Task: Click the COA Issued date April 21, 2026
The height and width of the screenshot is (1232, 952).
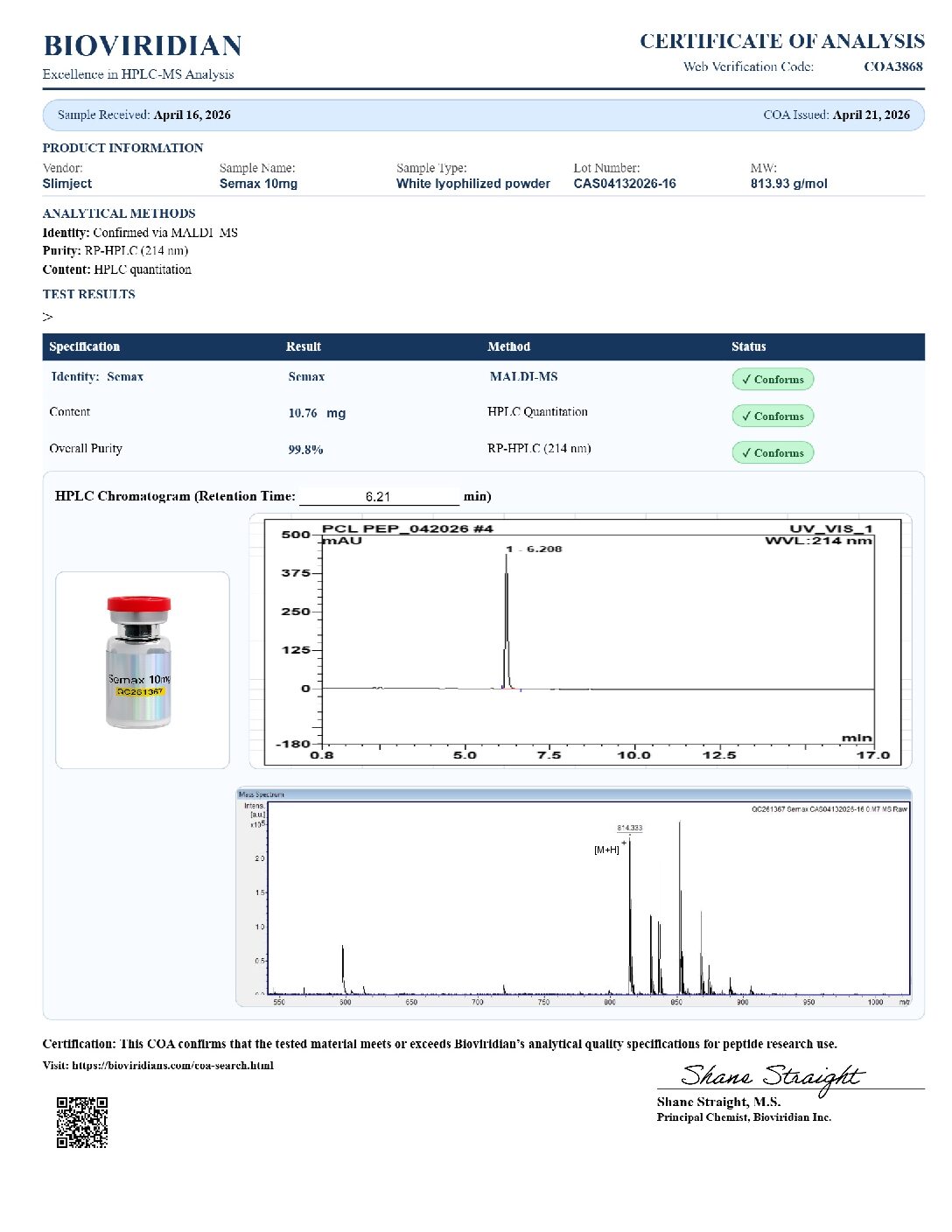Action: point(871,115)
